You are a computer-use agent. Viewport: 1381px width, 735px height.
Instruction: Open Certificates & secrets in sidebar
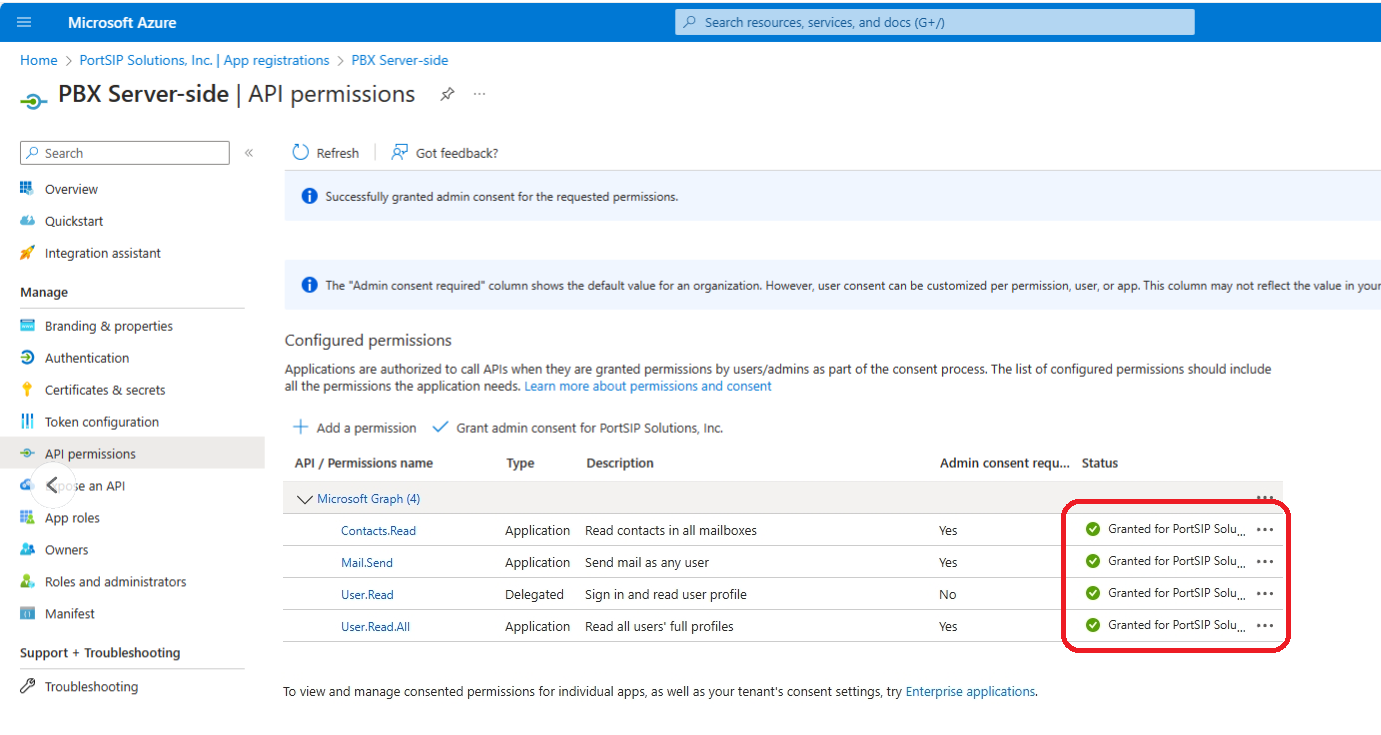105,390
